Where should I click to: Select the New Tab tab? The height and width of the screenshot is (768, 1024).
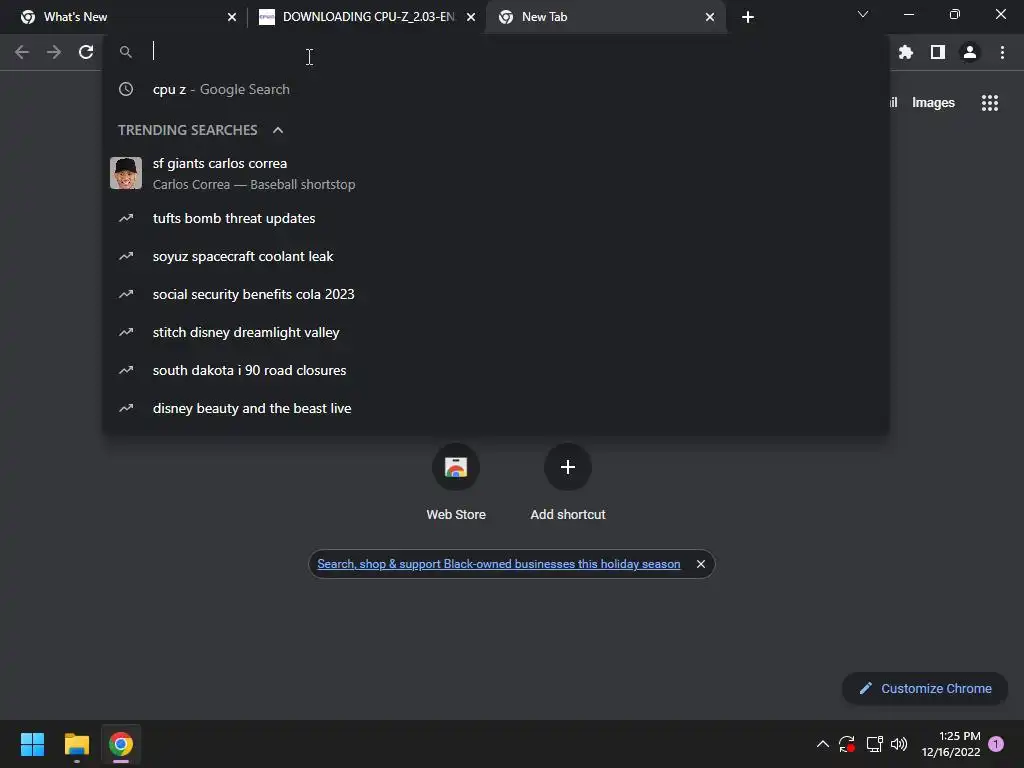[x=604, y=17]
